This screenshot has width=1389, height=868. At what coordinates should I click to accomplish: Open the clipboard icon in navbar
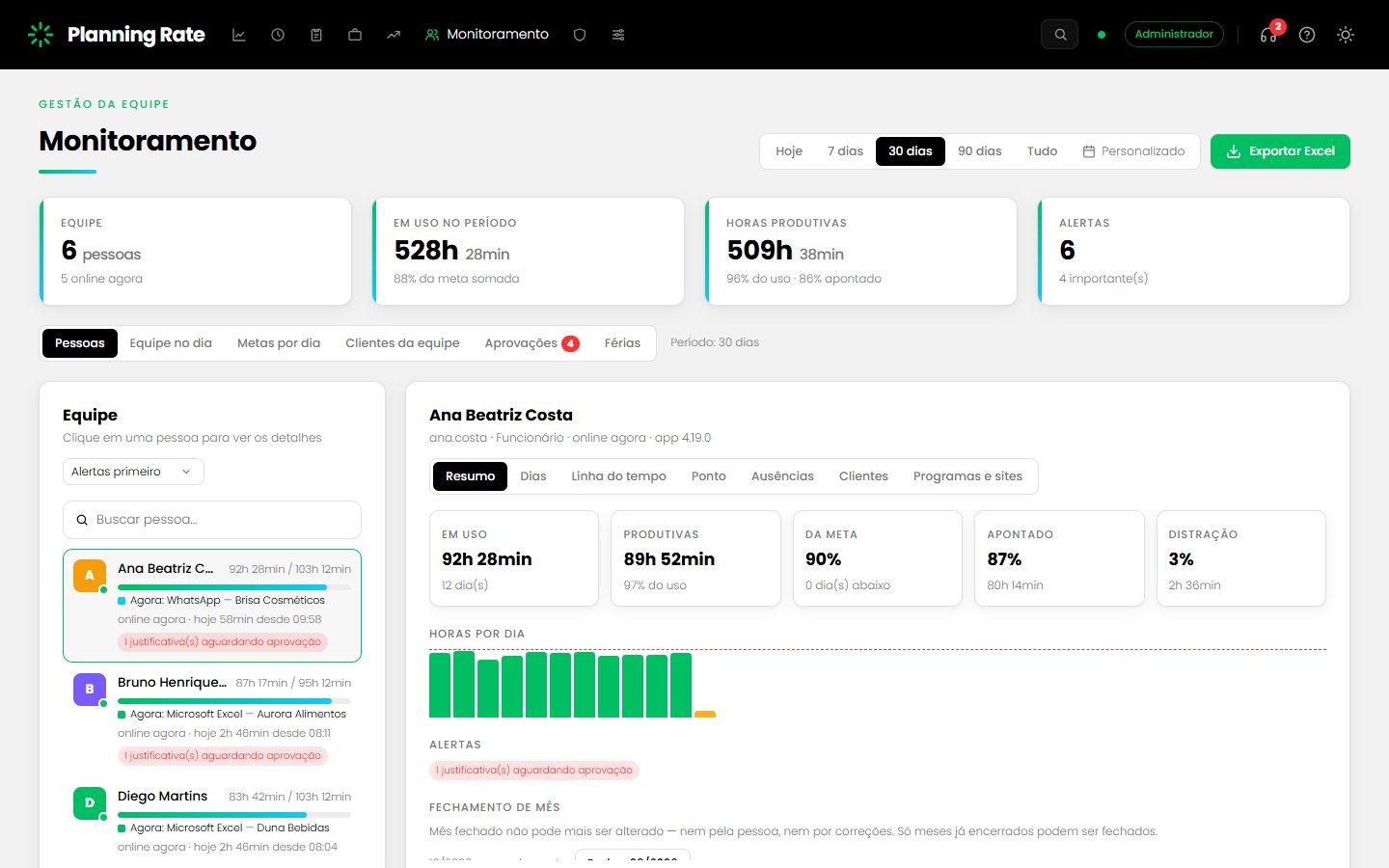click(x=316, y=35)
